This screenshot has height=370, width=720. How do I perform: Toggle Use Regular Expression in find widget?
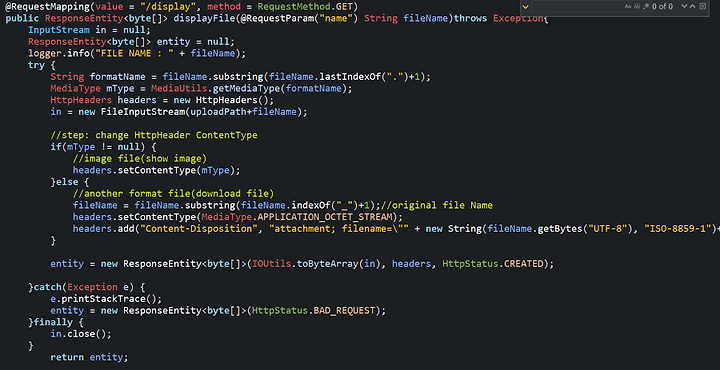coord(646,6)
